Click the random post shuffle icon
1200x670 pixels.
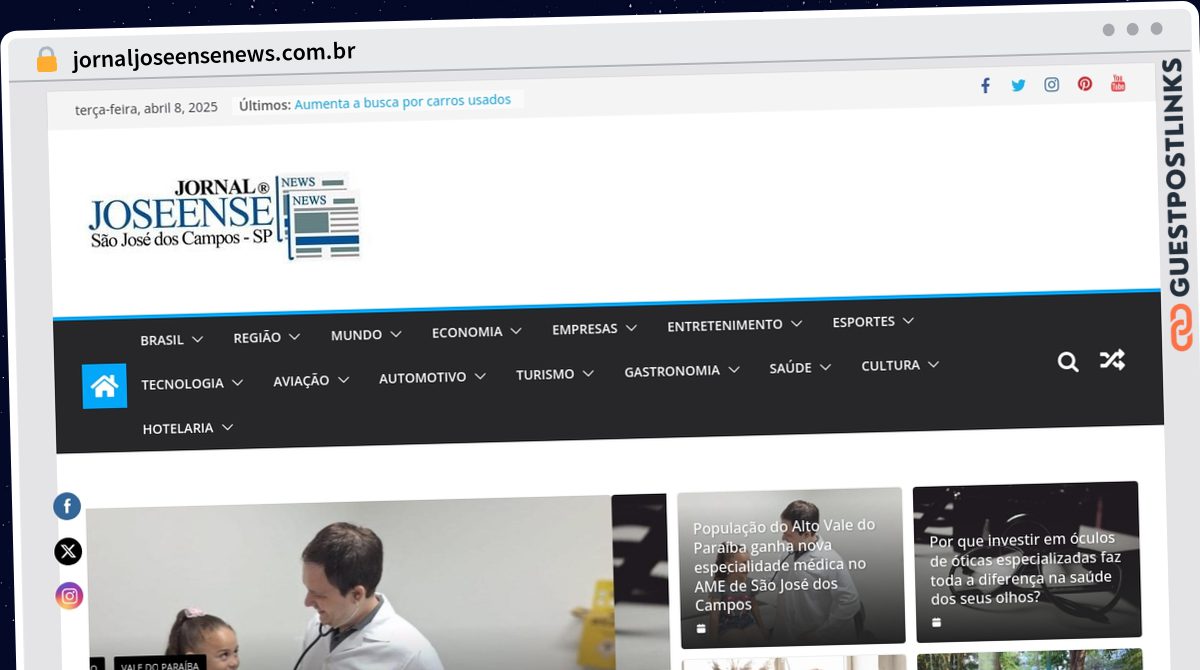click(x=1112, y=360)
